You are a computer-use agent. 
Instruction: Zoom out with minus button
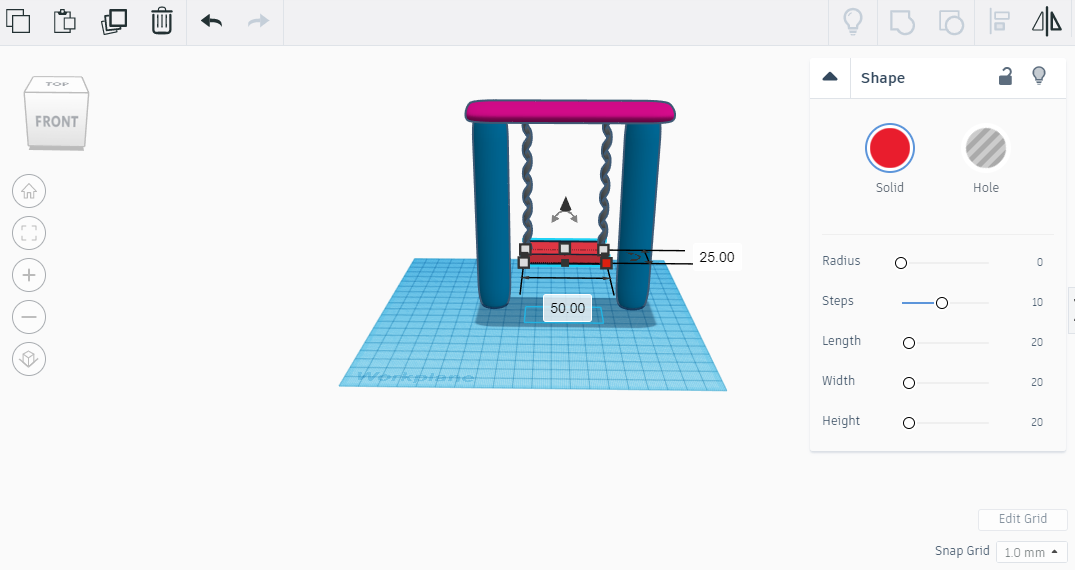29,317
